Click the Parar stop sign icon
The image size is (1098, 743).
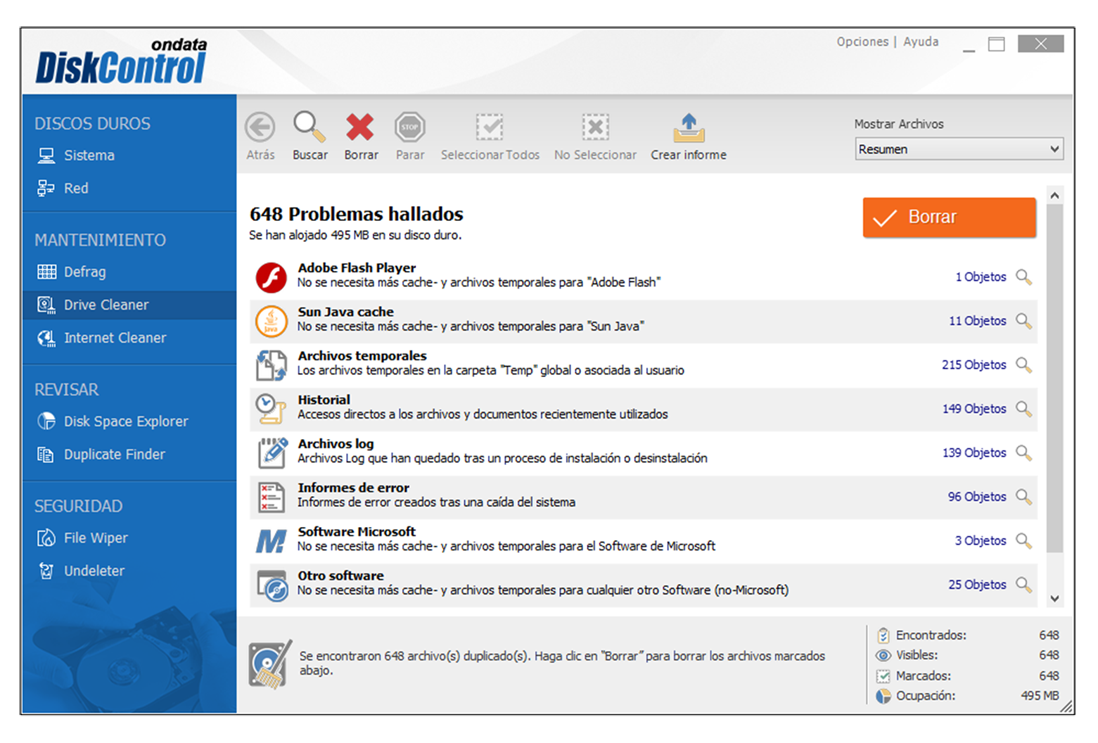point(410,127)
